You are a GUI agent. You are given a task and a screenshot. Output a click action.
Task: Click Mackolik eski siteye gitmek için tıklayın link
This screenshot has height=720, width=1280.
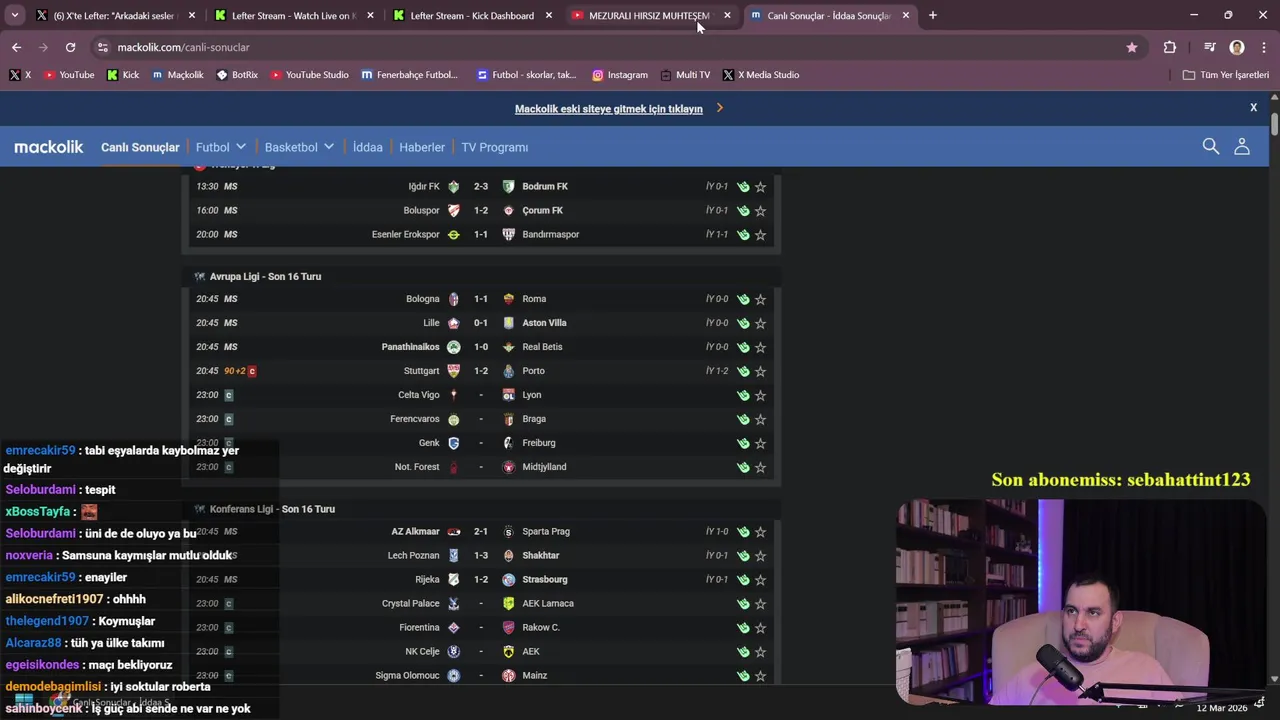pos(608,109)
